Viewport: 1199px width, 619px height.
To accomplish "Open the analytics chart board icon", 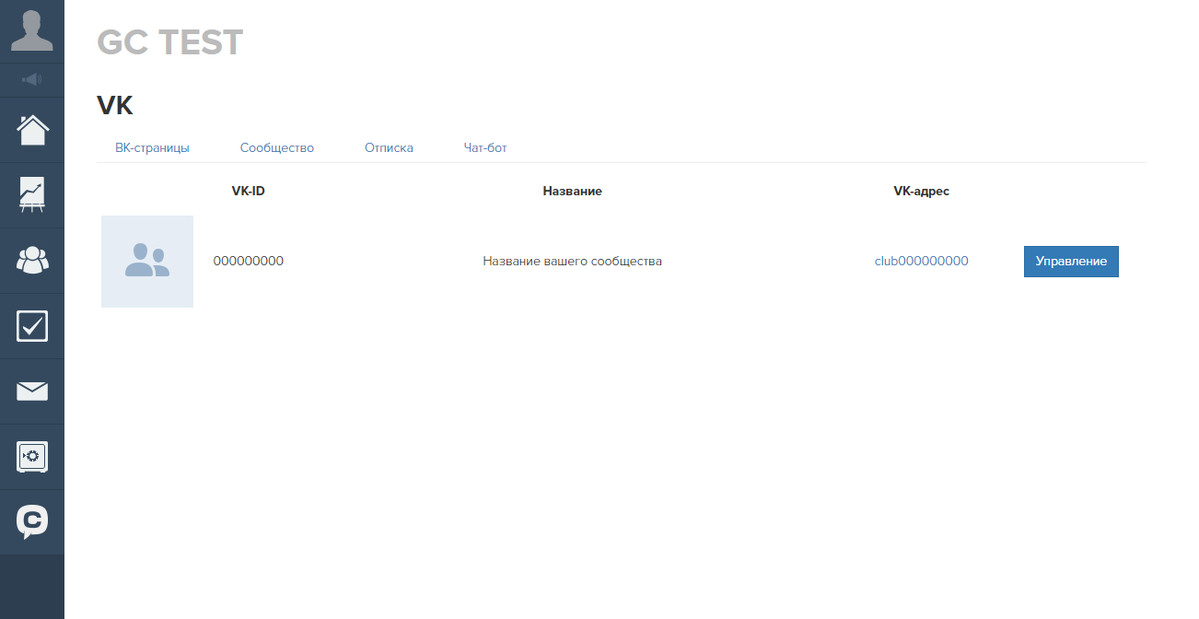I will [32, 195].
